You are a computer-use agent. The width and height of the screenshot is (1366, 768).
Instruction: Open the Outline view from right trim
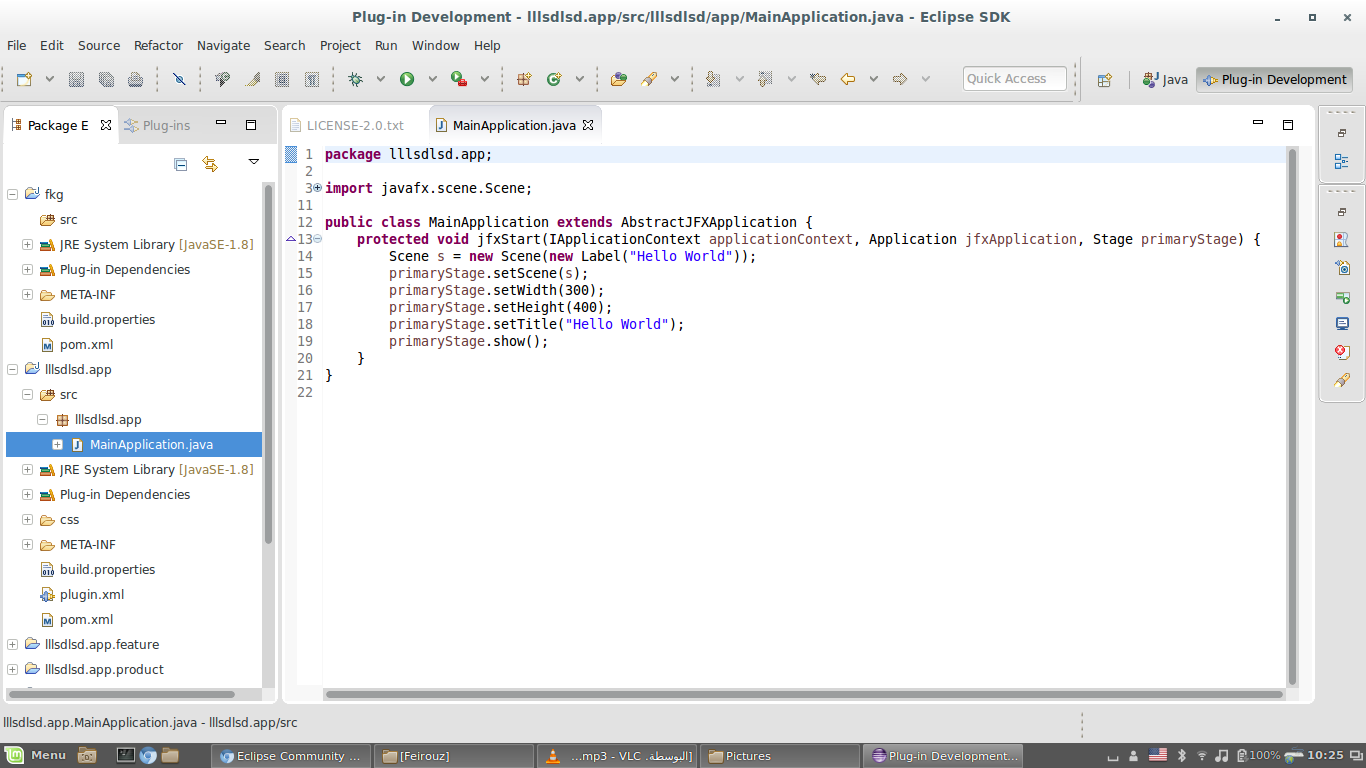pyautogui.click(x=1341, y=161)
